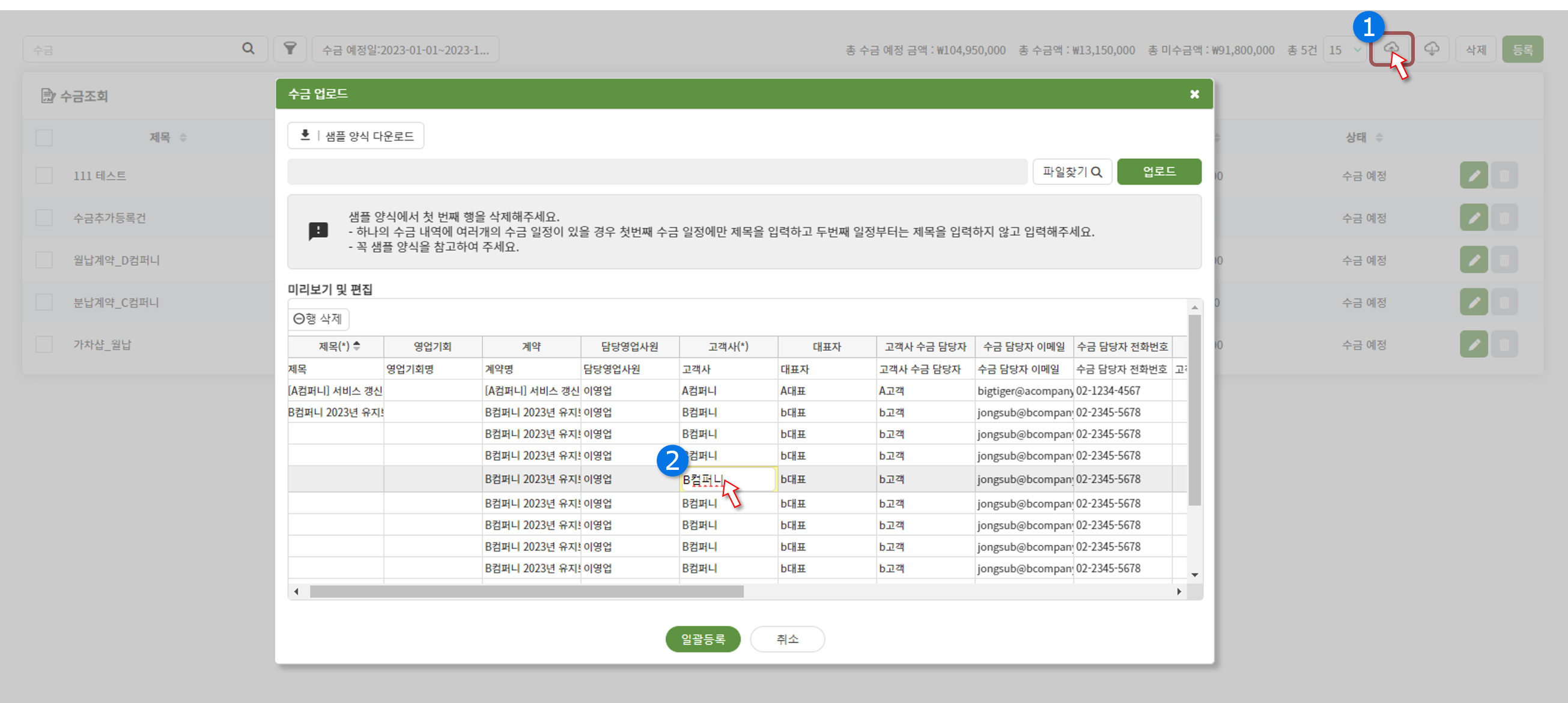Screen dimensions: 1568x703
Task: Click the A고객 cell
Action: point(926,391)
